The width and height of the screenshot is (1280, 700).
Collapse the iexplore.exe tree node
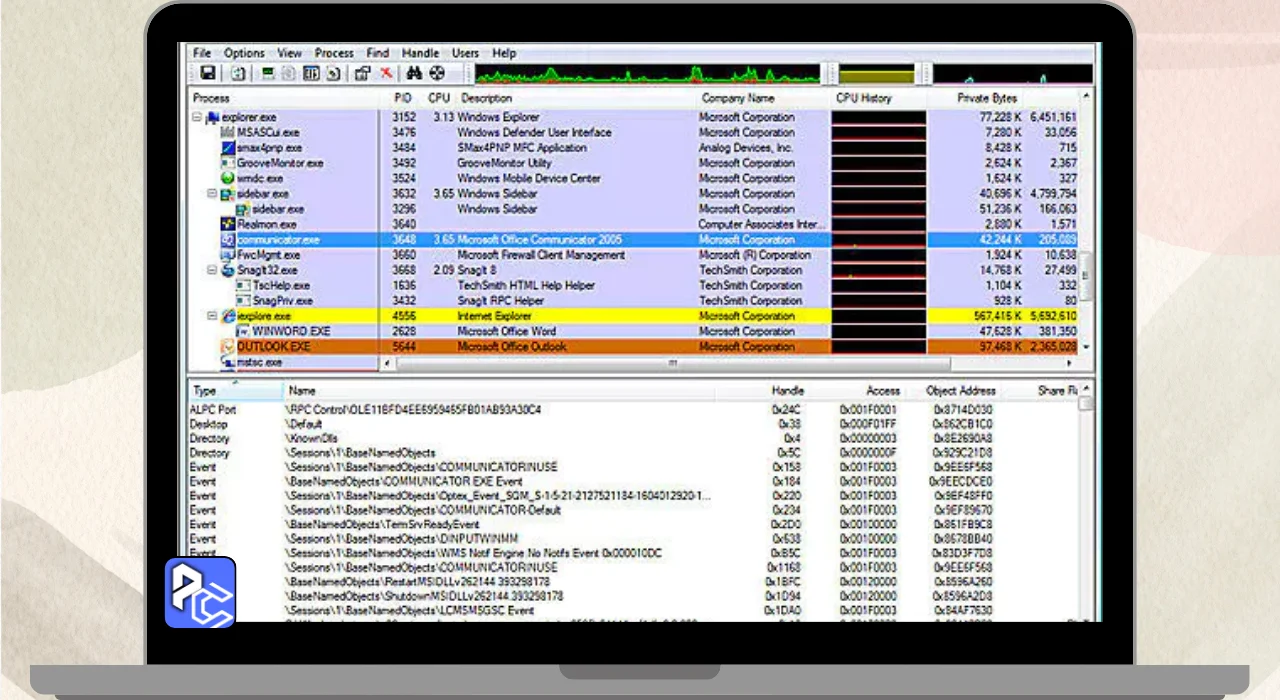(x=212, y=316)
